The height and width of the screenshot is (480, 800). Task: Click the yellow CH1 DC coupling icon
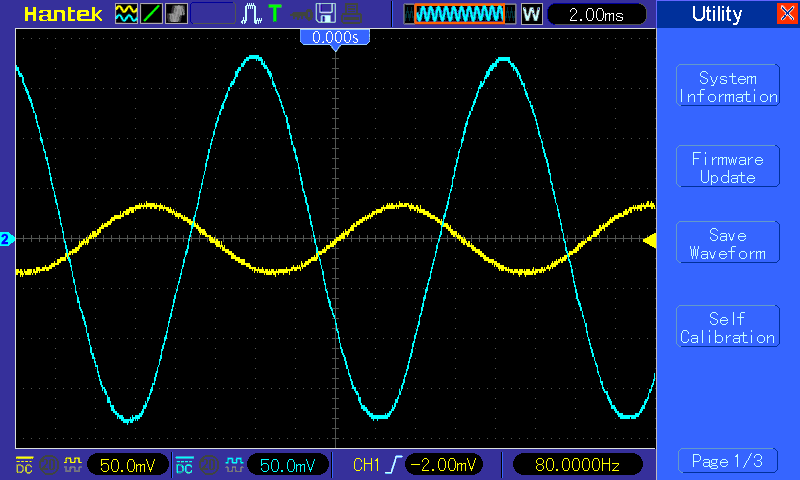(x=24, y=465)
